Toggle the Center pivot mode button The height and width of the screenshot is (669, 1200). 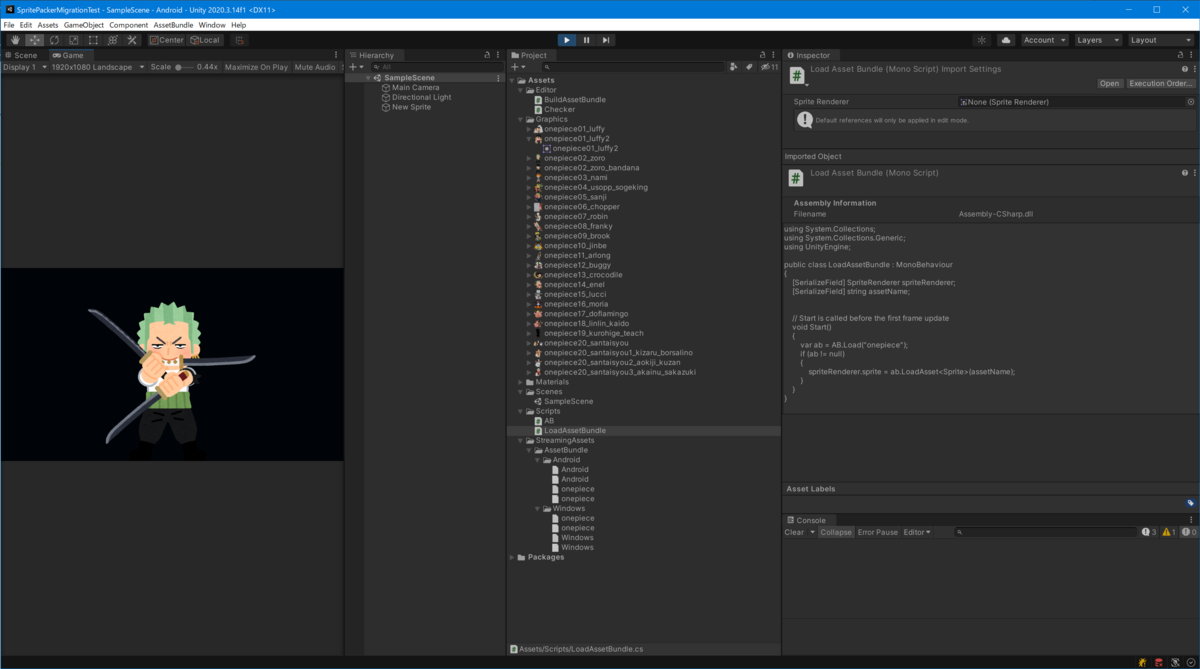coord(168,40)
